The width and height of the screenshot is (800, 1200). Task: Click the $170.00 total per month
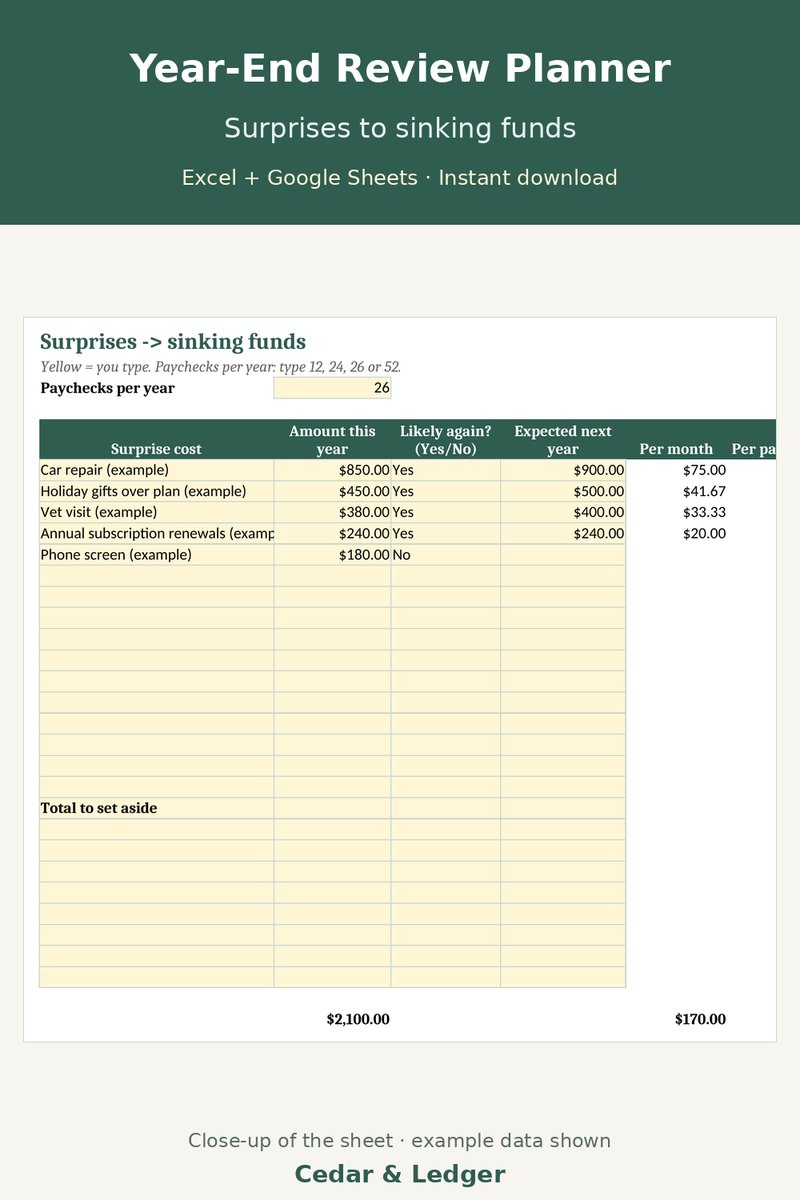(700, 1019)
